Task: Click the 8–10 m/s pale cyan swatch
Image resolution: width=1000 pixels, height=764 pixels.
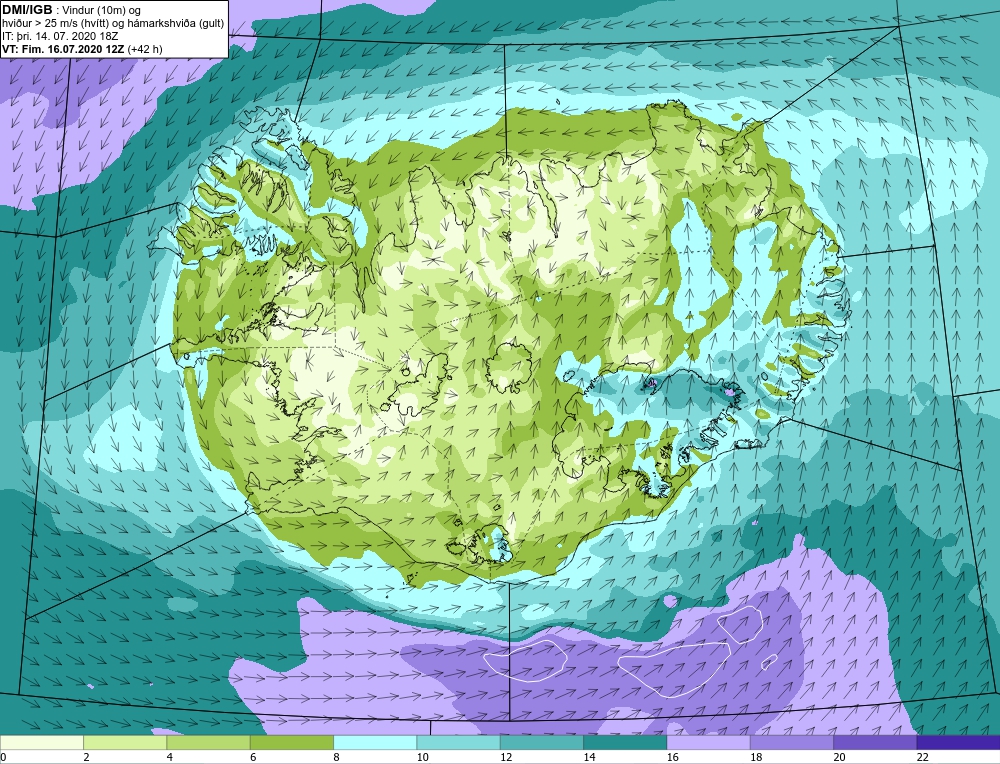Action: click(x=375, y=743)
